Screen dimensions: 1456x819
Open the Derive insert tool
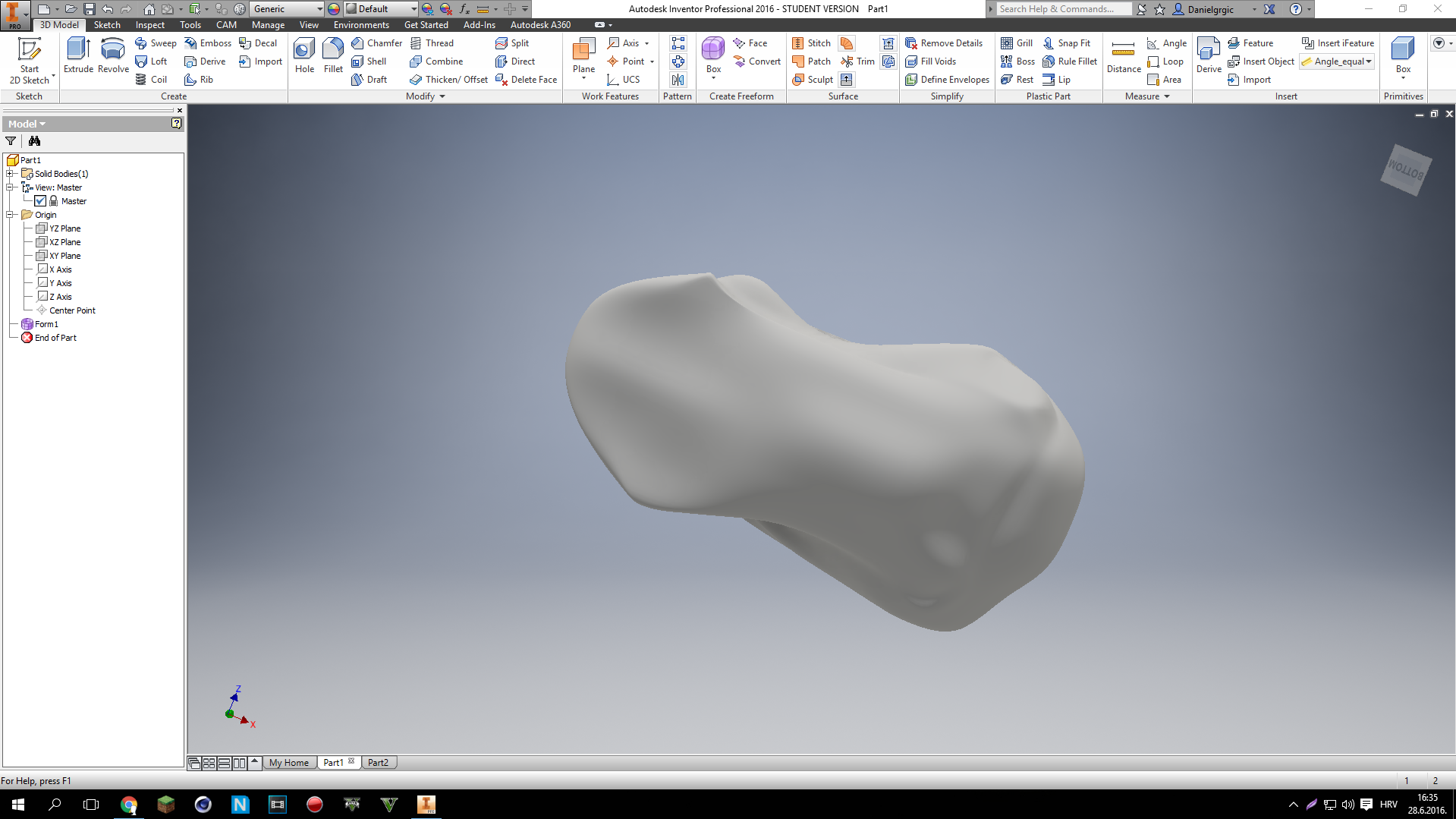coord(1209,55)
